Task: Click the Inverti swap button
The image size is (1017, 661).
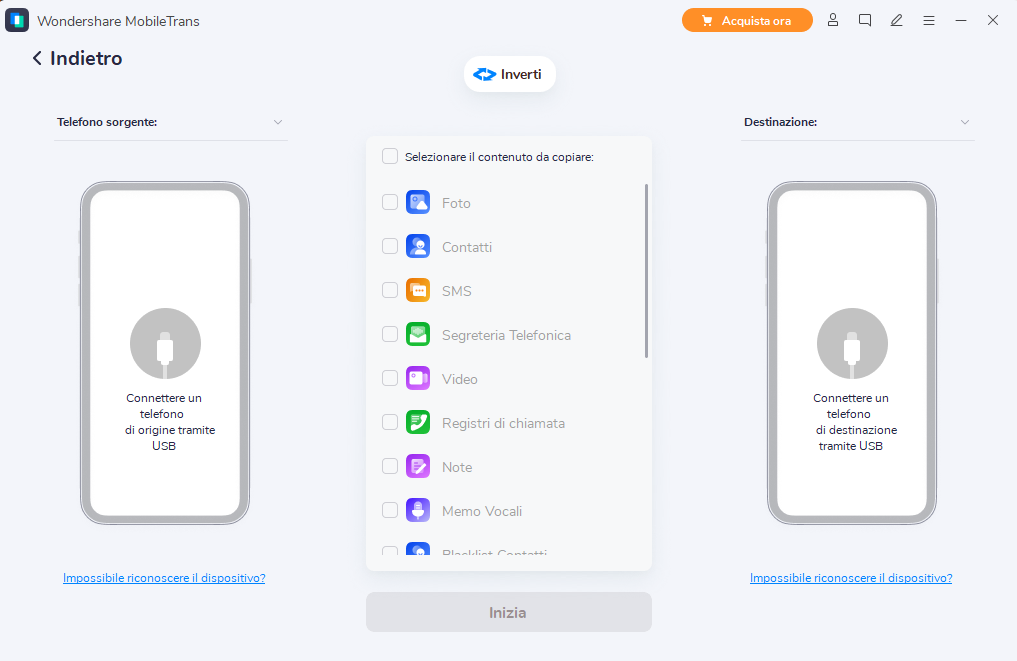Action: click(510, 74)
